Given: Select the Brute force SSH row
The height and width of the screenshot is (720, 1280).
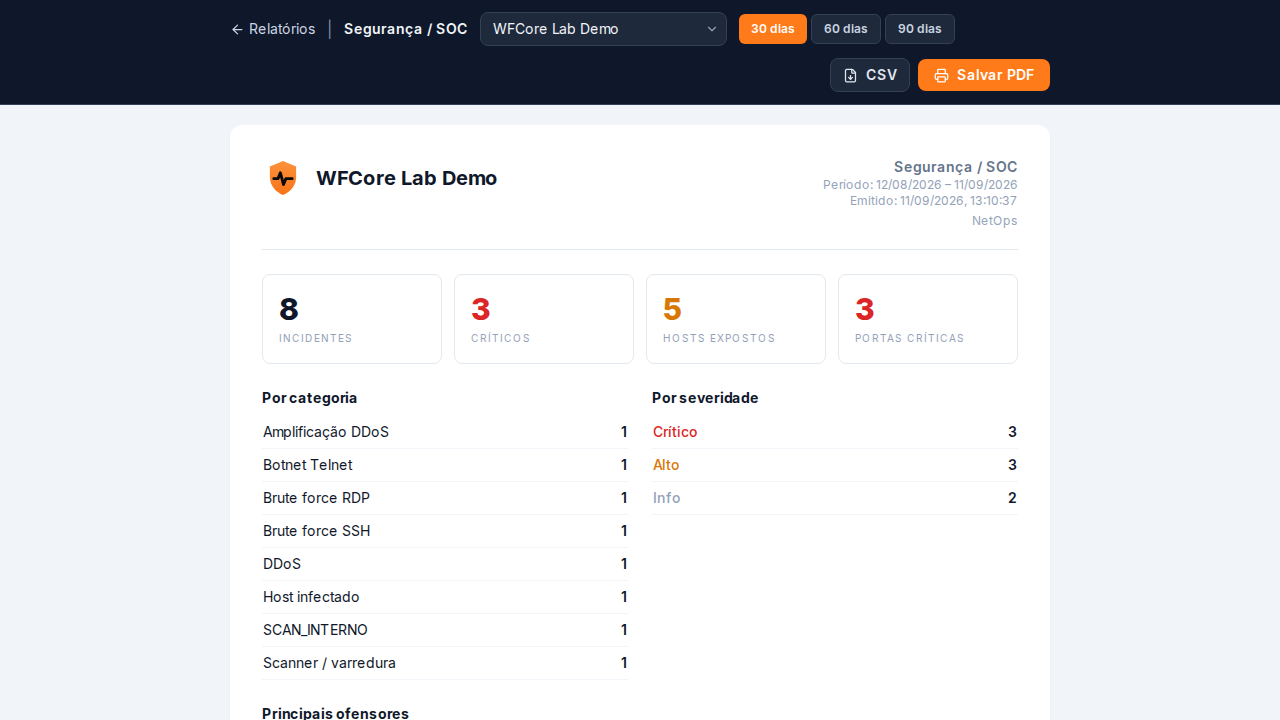Looking at the screenshot, I should click(445, 531).
